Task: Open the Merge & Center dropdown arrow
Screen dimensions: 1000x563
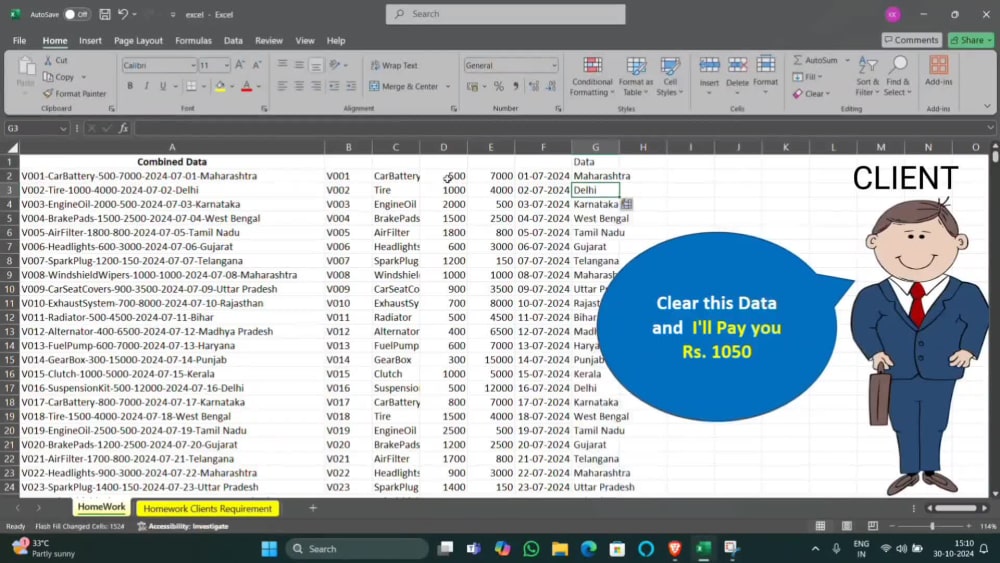Action: (x=448, y=86)
